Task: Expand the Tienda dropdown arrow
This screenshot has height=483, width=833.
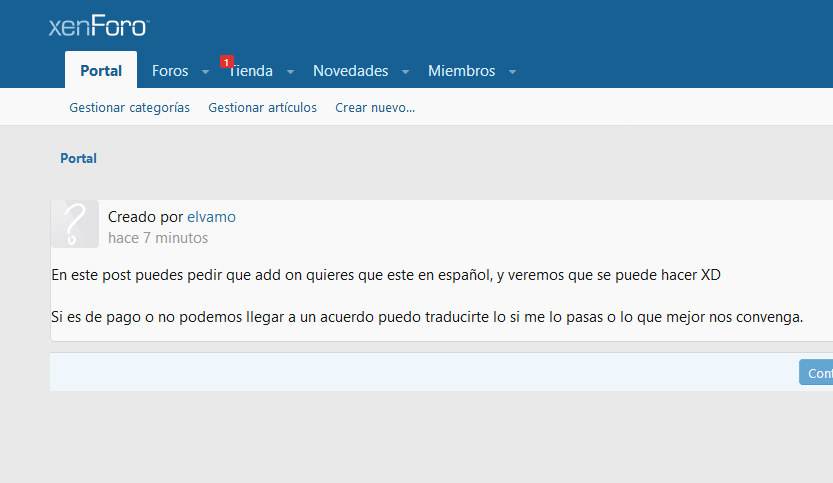Action: point(290,72)
